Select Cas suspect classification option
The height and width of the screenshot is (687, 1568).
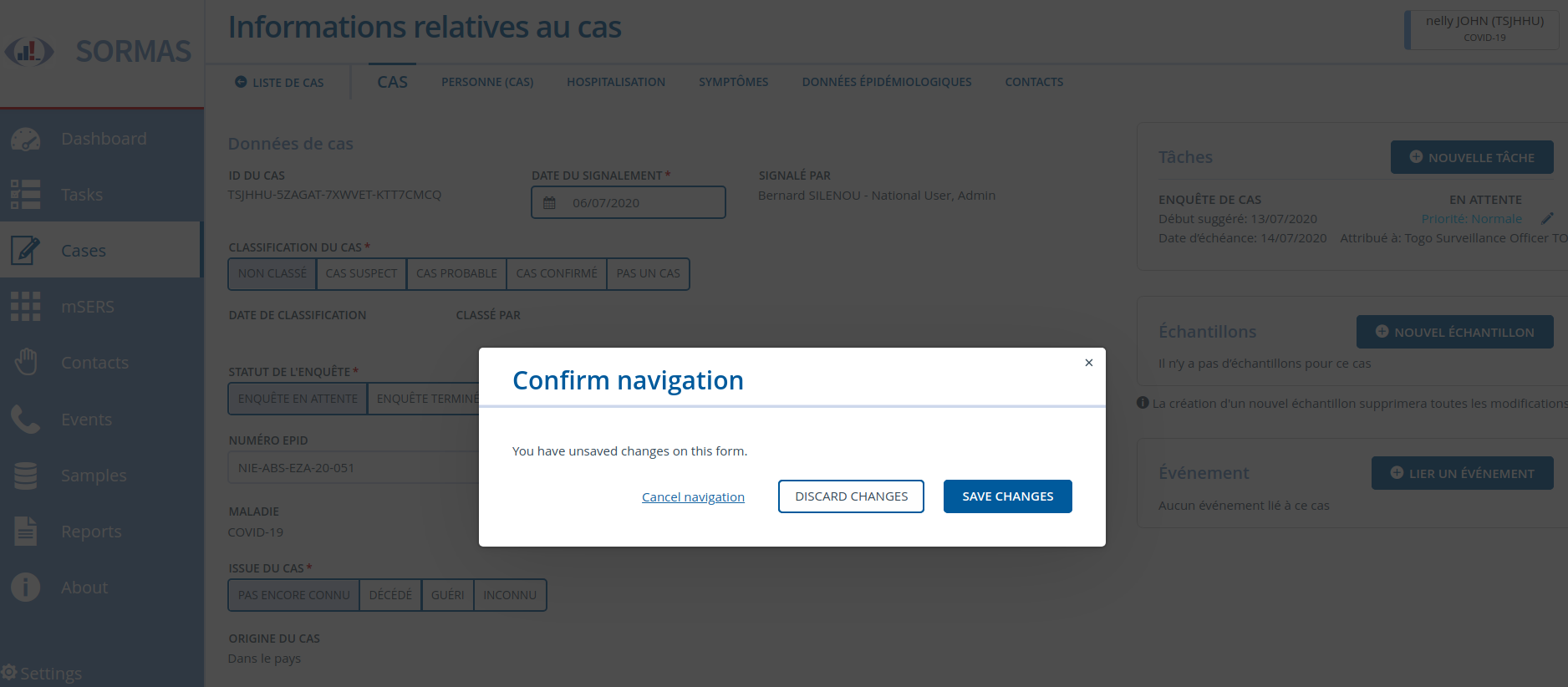coord(361,273)
